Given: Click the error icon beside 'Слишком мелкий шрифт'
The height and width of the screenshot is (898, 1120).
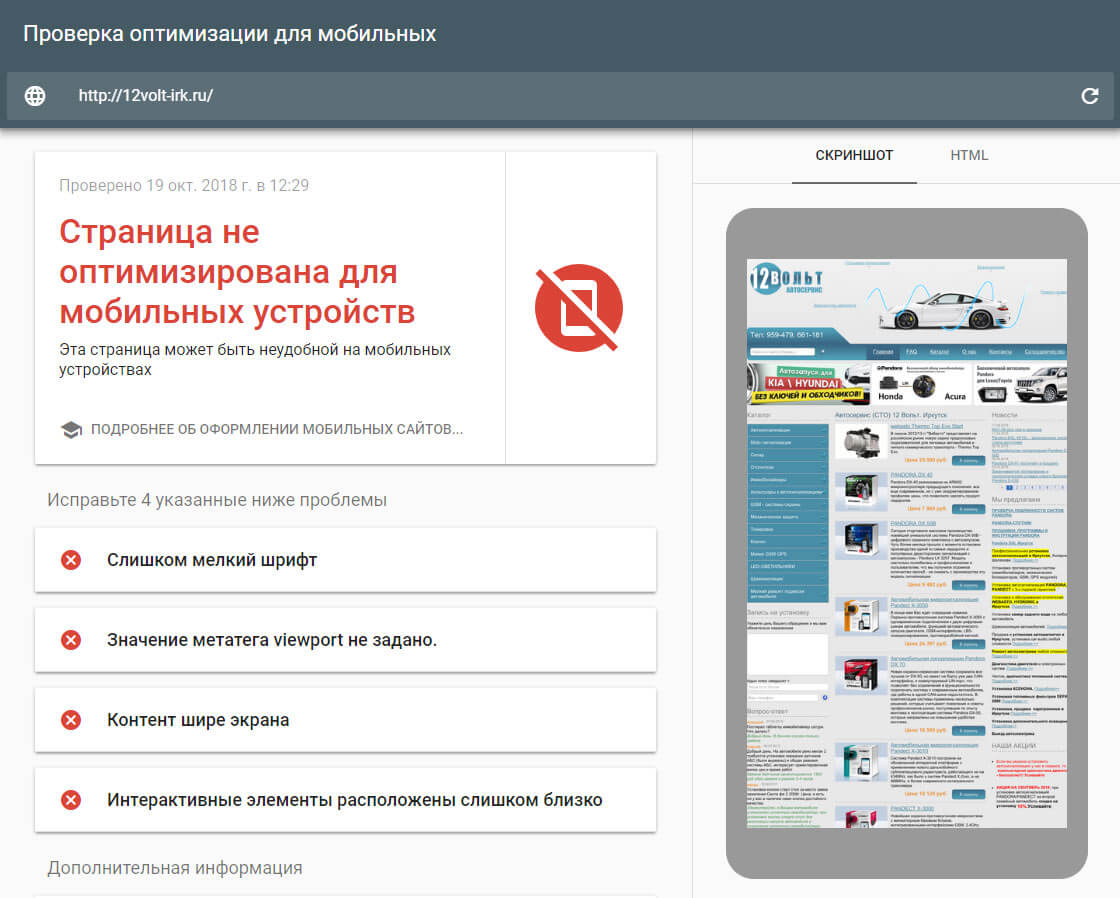Looking at the screenshot, I should (70, 560).
